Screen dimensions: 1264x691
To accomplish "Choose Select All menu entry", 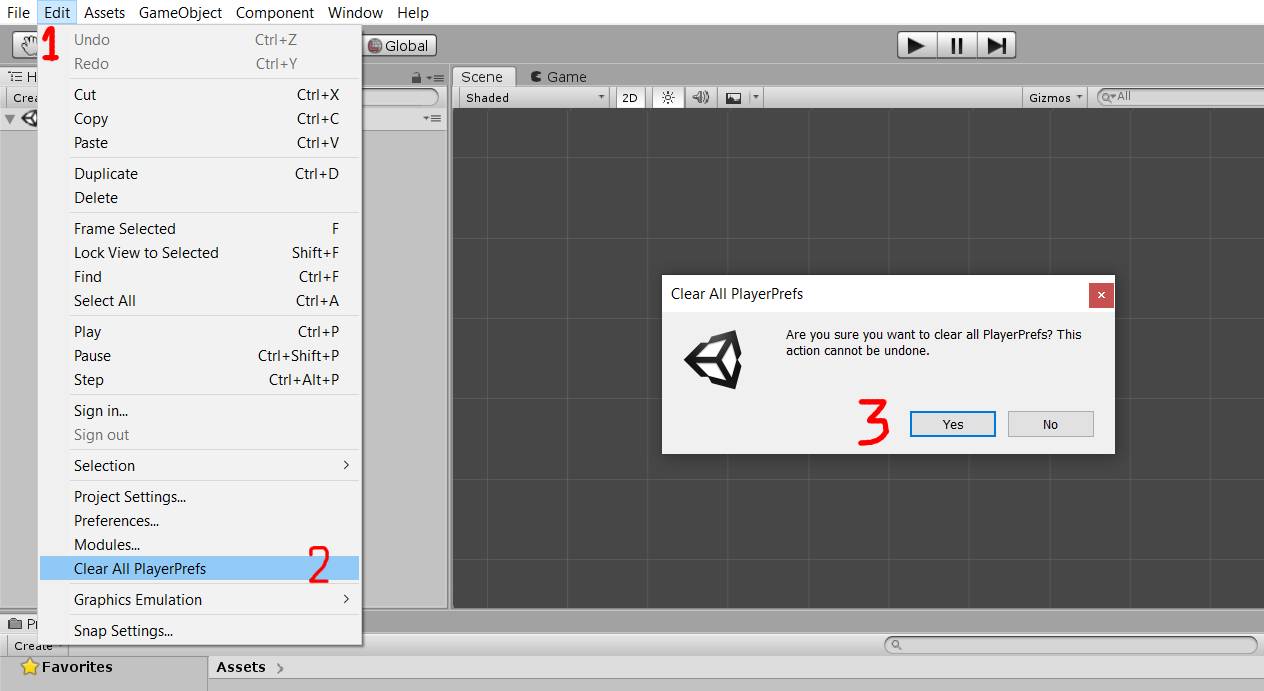I will [199, 300].
